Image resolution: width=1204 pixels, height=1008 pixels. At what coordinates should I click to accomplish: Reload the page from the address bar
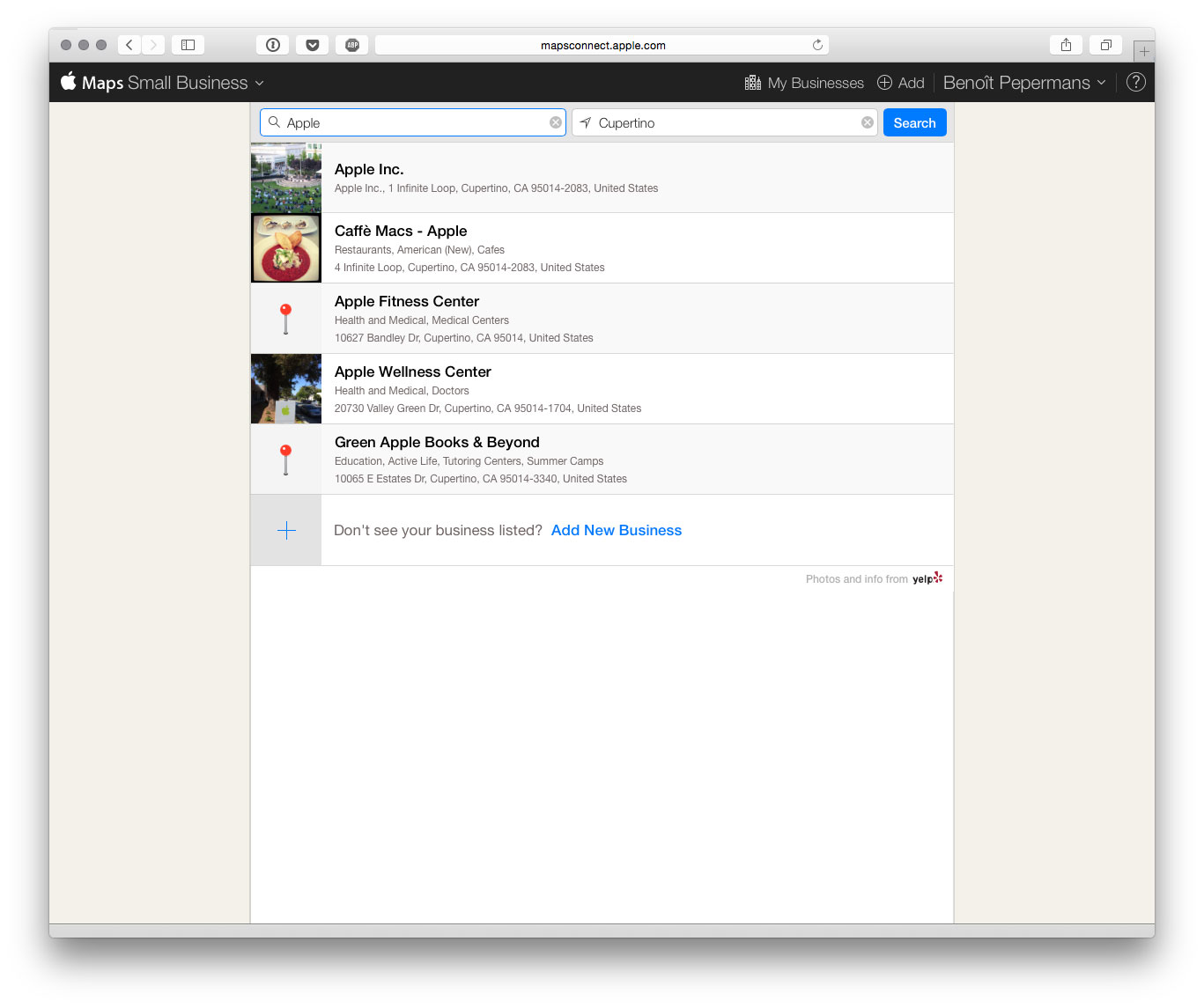click(817, 45)
